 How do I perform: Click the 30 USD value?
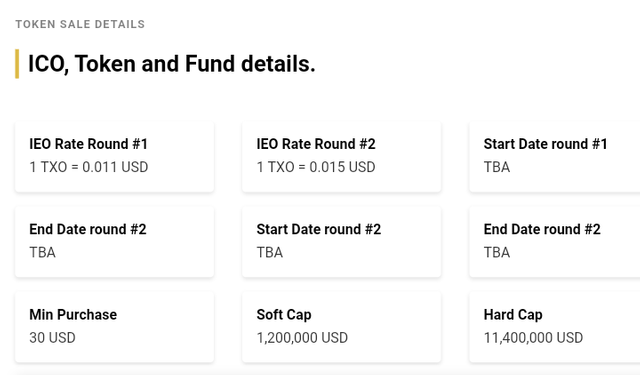pyautogui.click(x=52, y=337)
